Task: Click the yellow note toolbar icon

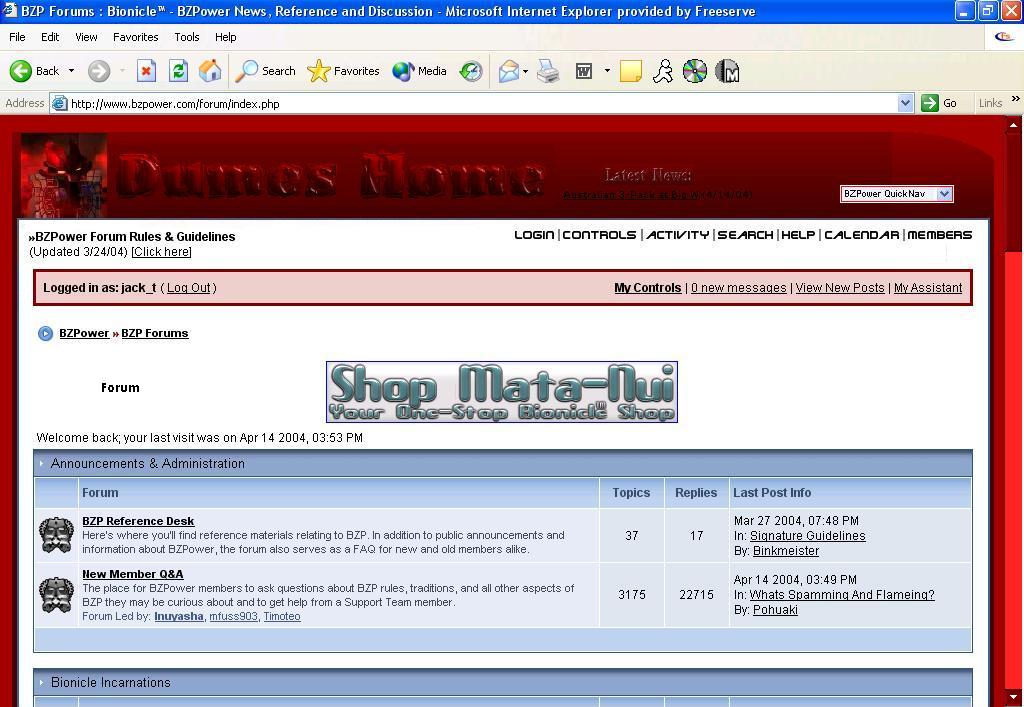Action: (631, 71)
